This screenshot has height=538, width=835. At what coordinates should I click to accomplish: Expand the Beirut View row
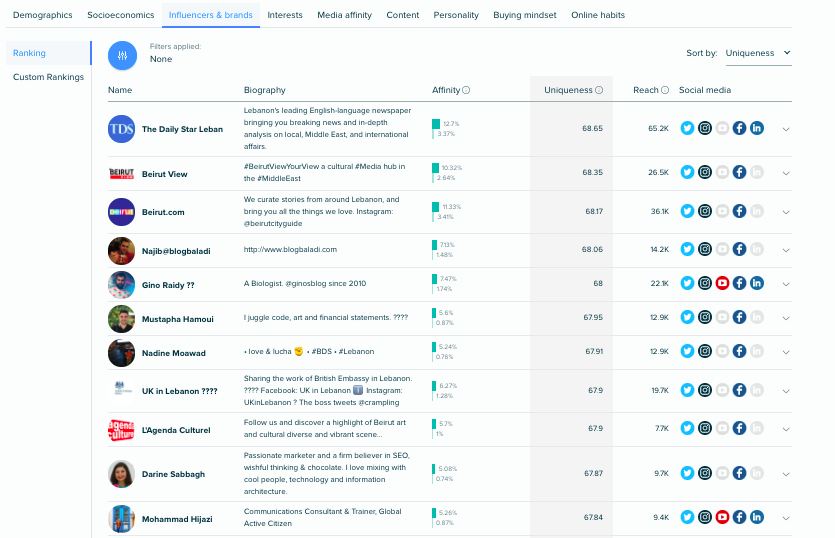point(786,173)
